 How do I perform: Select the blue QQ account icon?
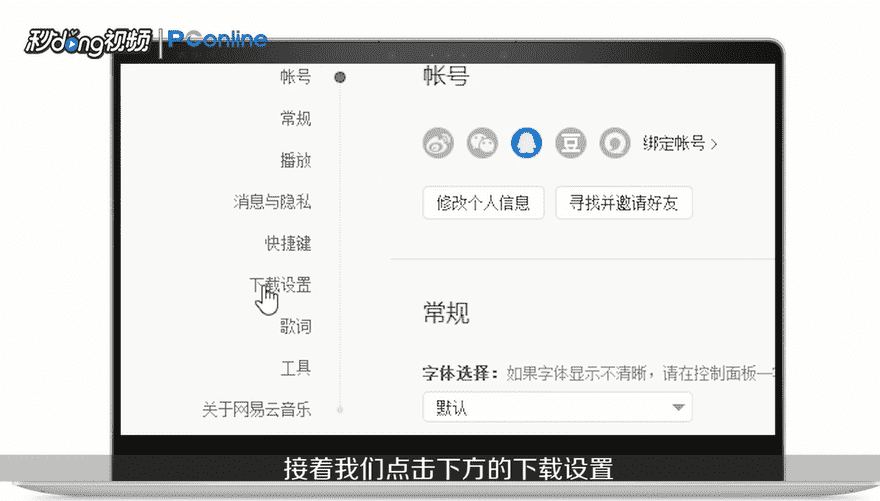526,143
